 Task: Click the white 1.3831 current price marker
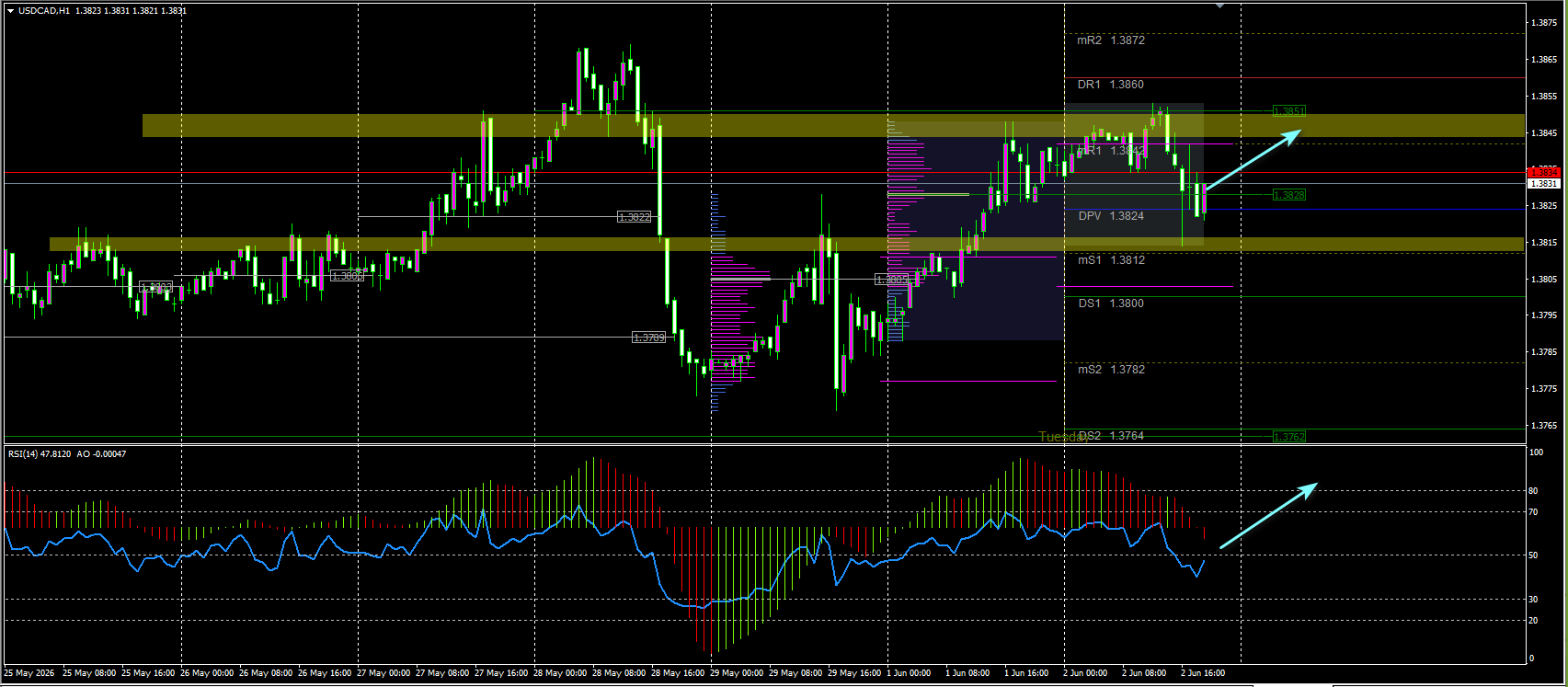[1543, 184]
